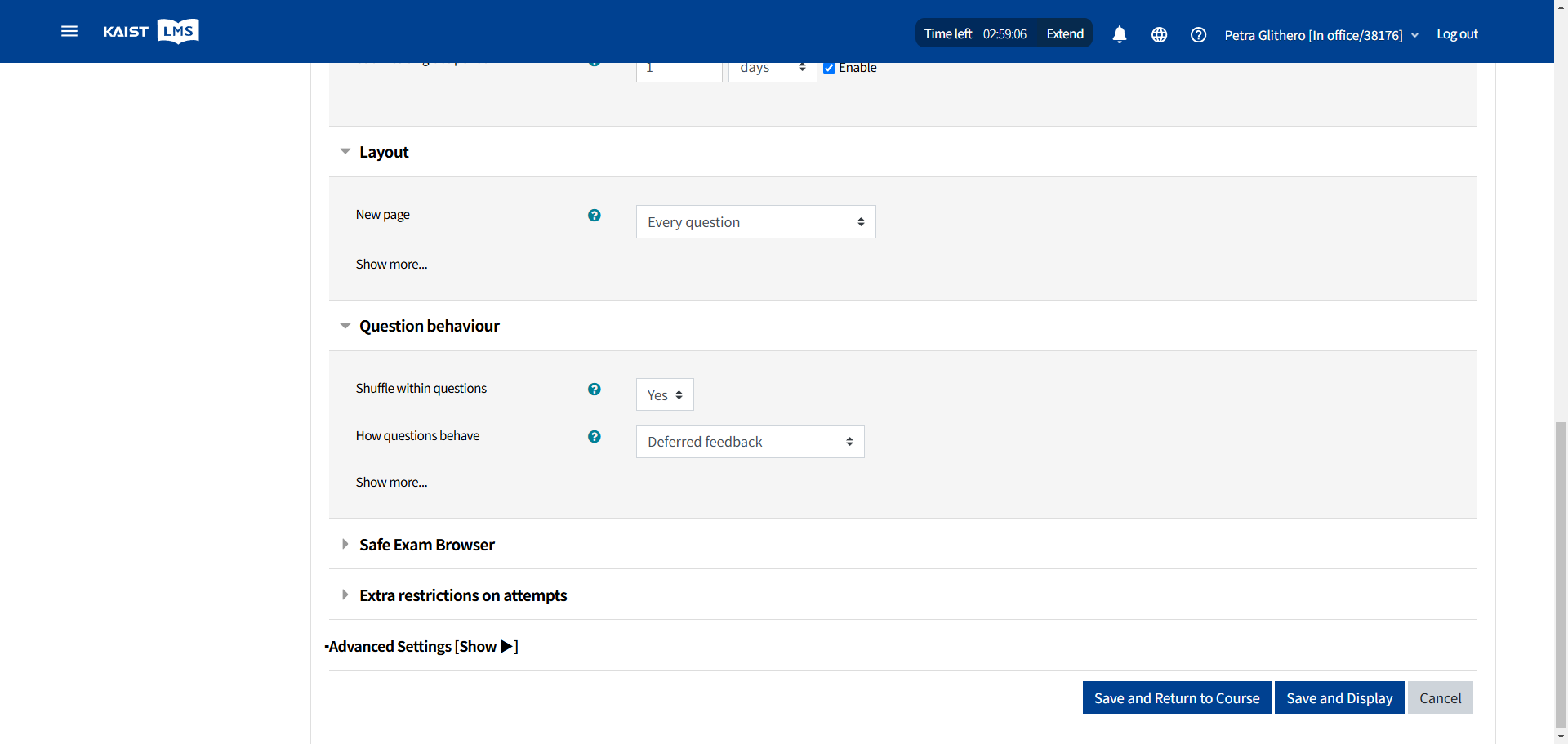Click Show more under Layout
The height and width of the screenshot is (744, 1568).
(x=391, y=265)
